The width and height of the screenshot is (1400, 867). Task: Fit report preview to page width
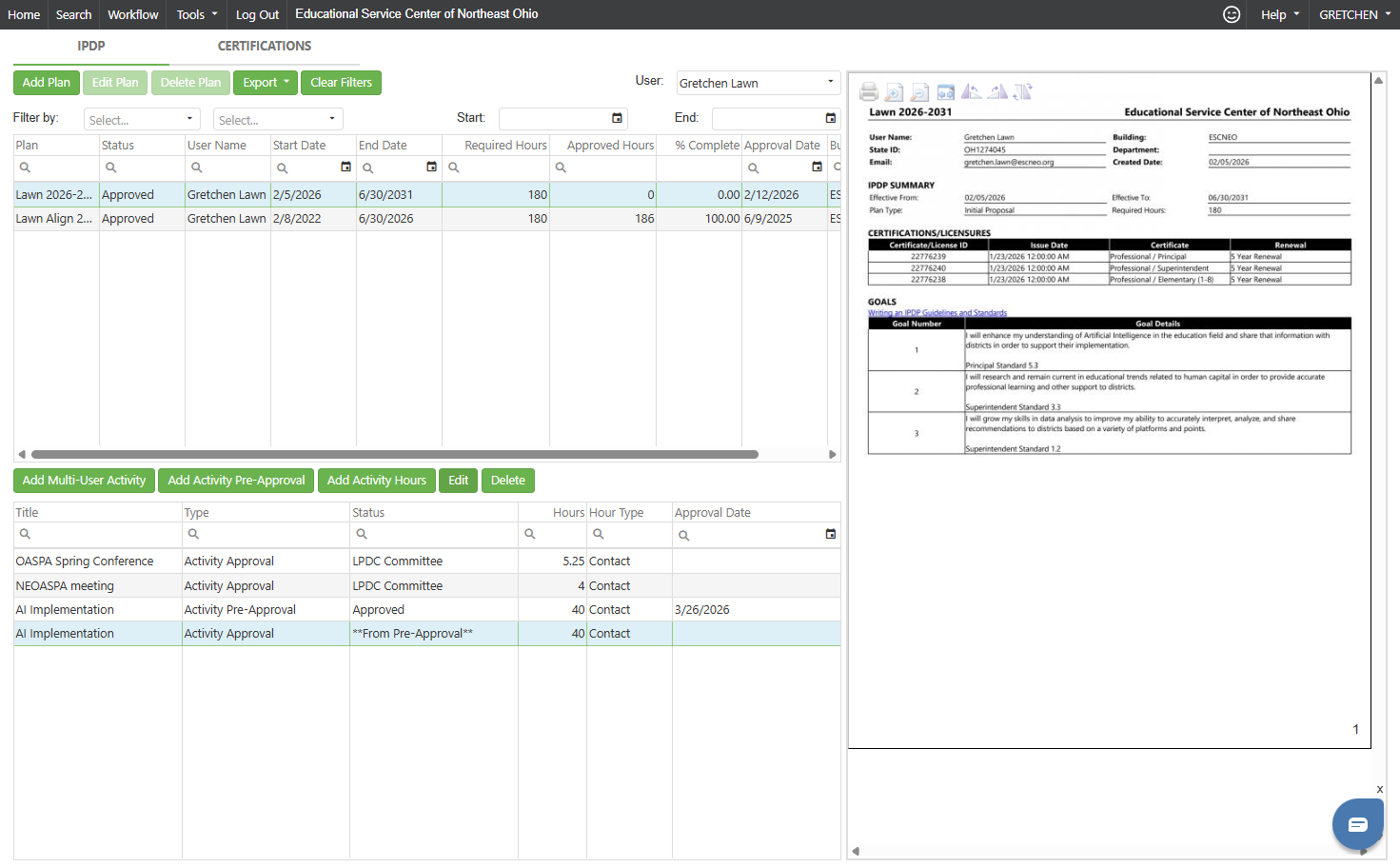tap(945, 92)
